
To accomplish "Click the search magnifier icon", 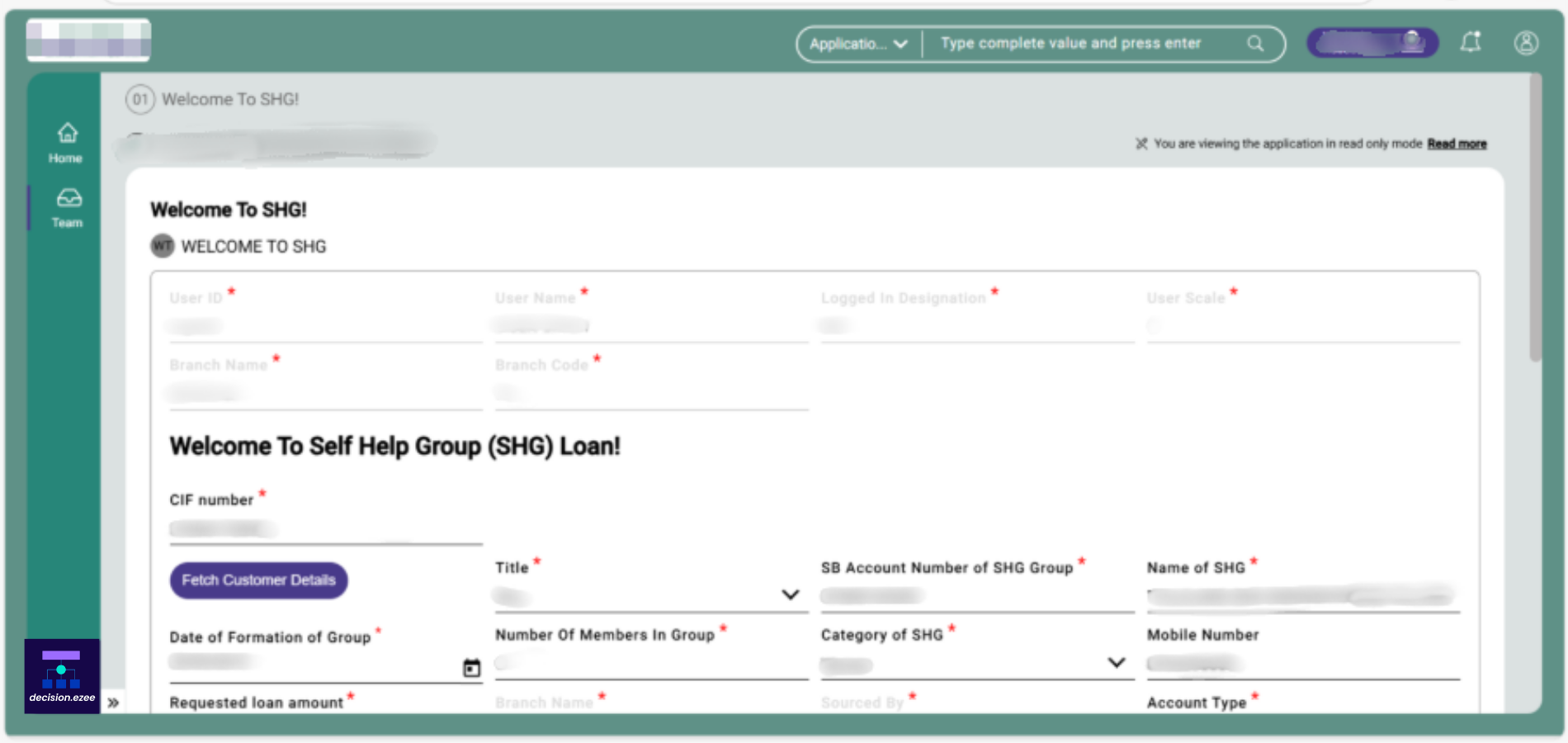I will (1255, 43).
